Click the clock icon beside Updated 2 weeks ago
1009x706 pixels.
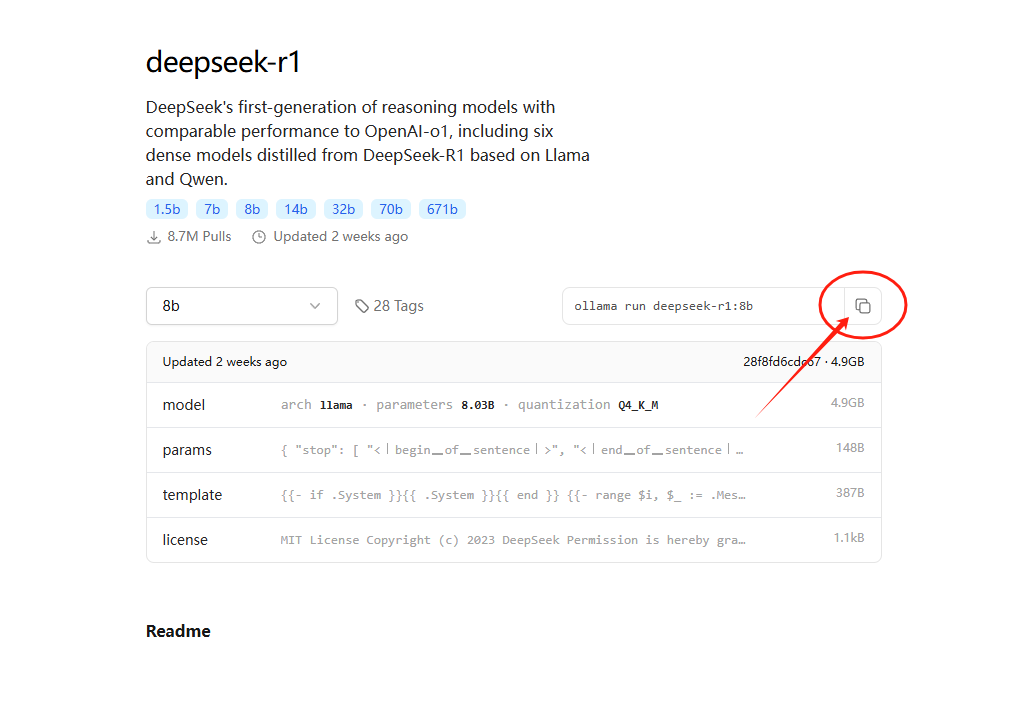point(259,237)
